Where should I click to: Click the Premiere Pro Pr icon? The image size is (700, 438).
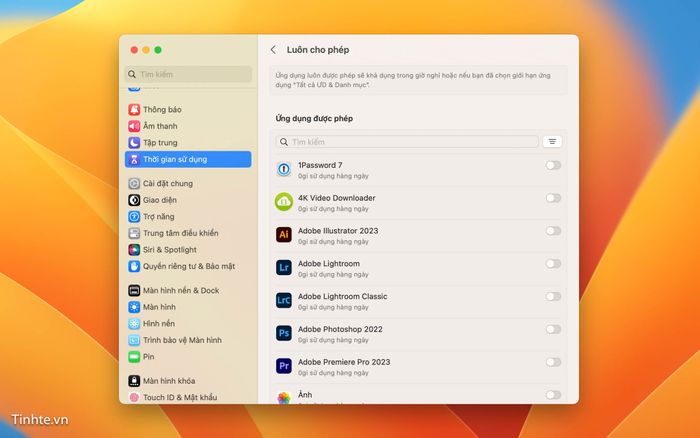(283, 366)
